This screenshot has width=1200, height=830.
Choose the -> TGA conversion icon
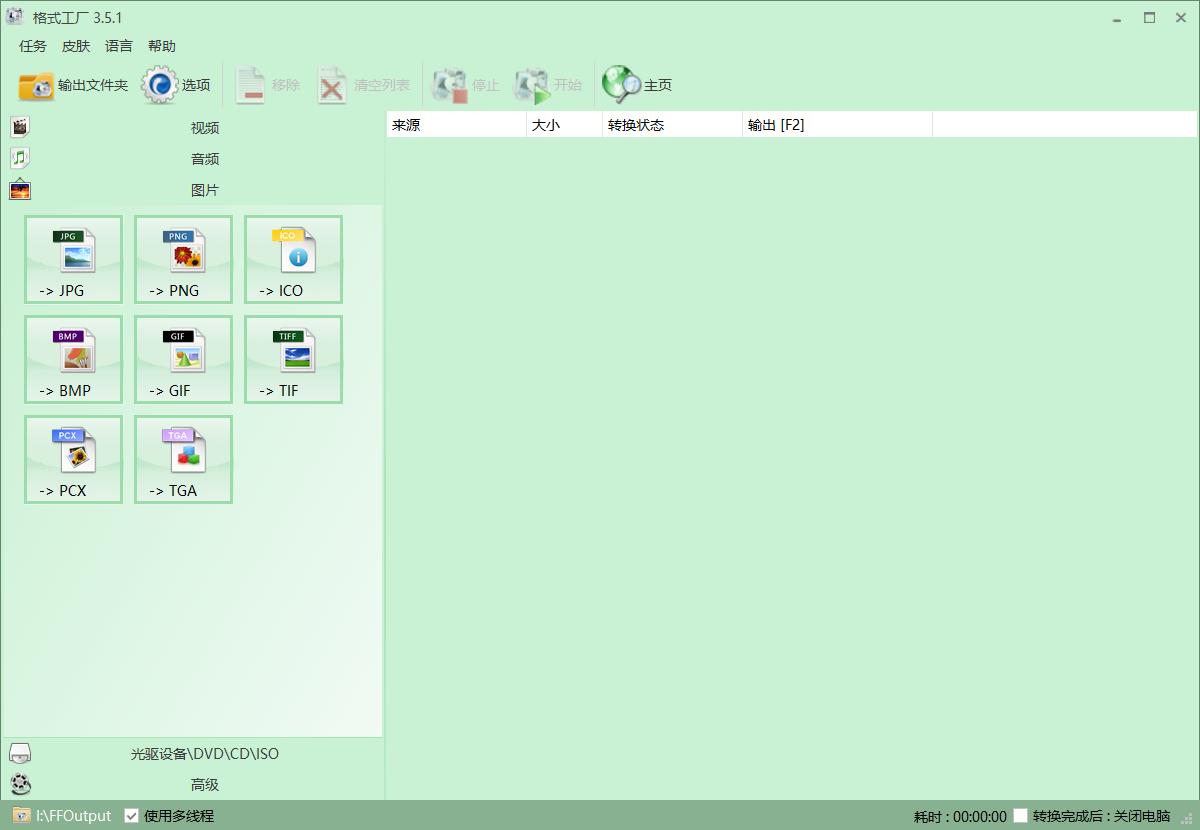pyautogui.click(x=183, y=459)
